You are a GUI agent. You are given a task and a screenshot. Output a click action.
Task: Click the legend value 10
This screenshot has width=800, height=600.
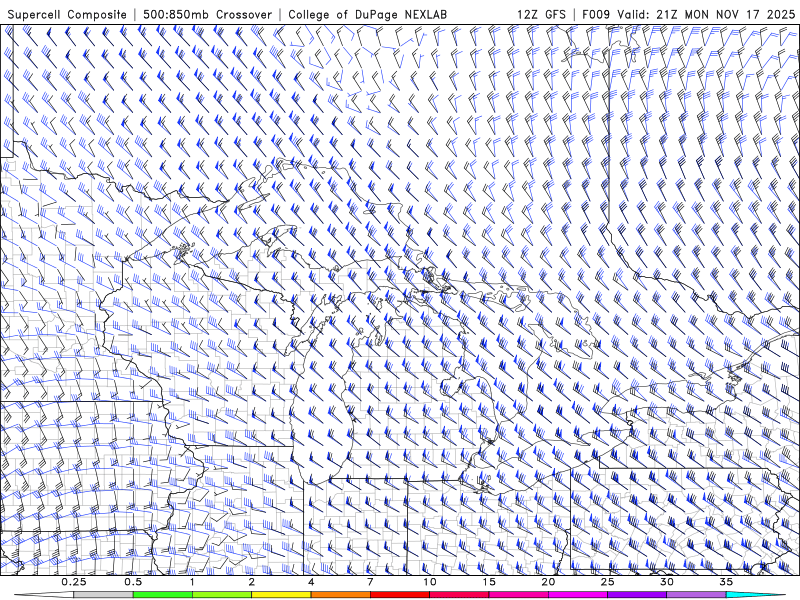coord(430,582)
